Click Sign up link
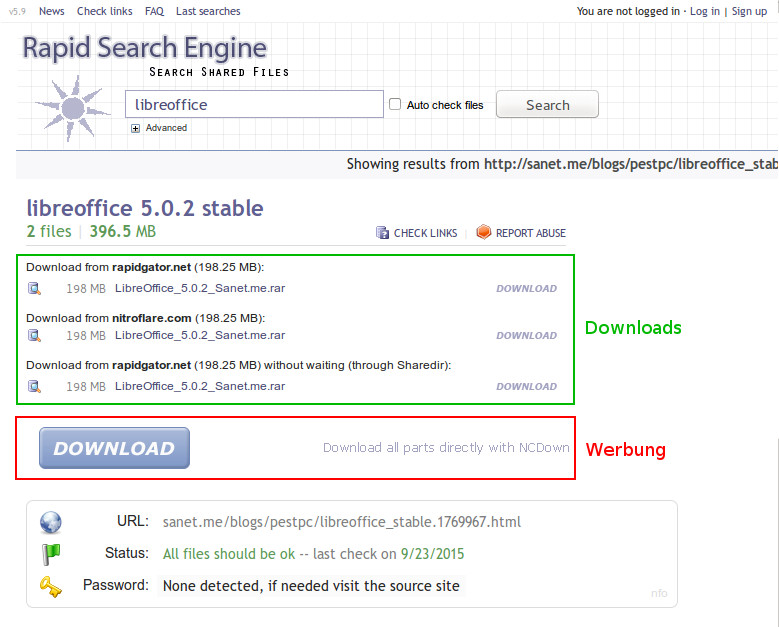Viewport: 779px width, 627px height. [x=749, y=11]
